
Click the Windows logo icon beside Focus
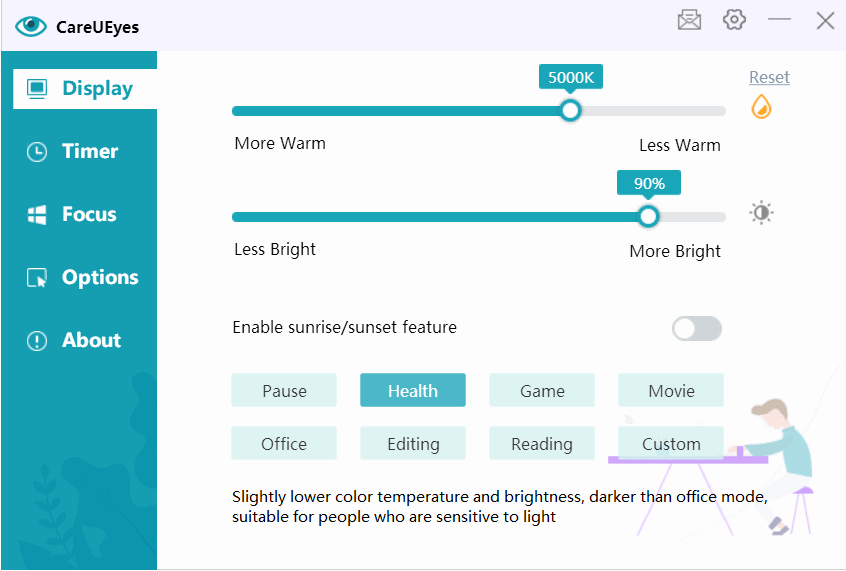point(37,215)
